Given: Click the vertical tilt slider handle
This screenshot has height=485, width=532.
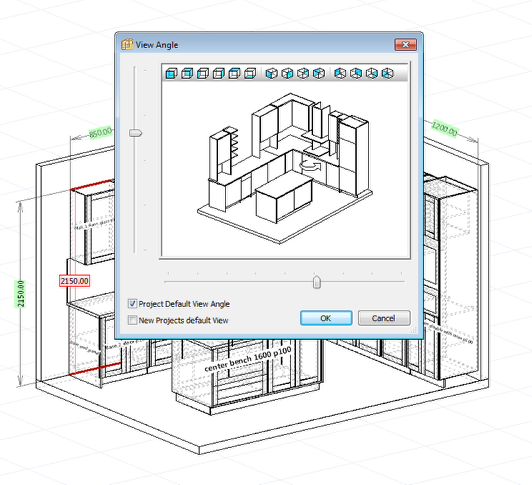Looking at the screenshot, I should tap(135, 133).
